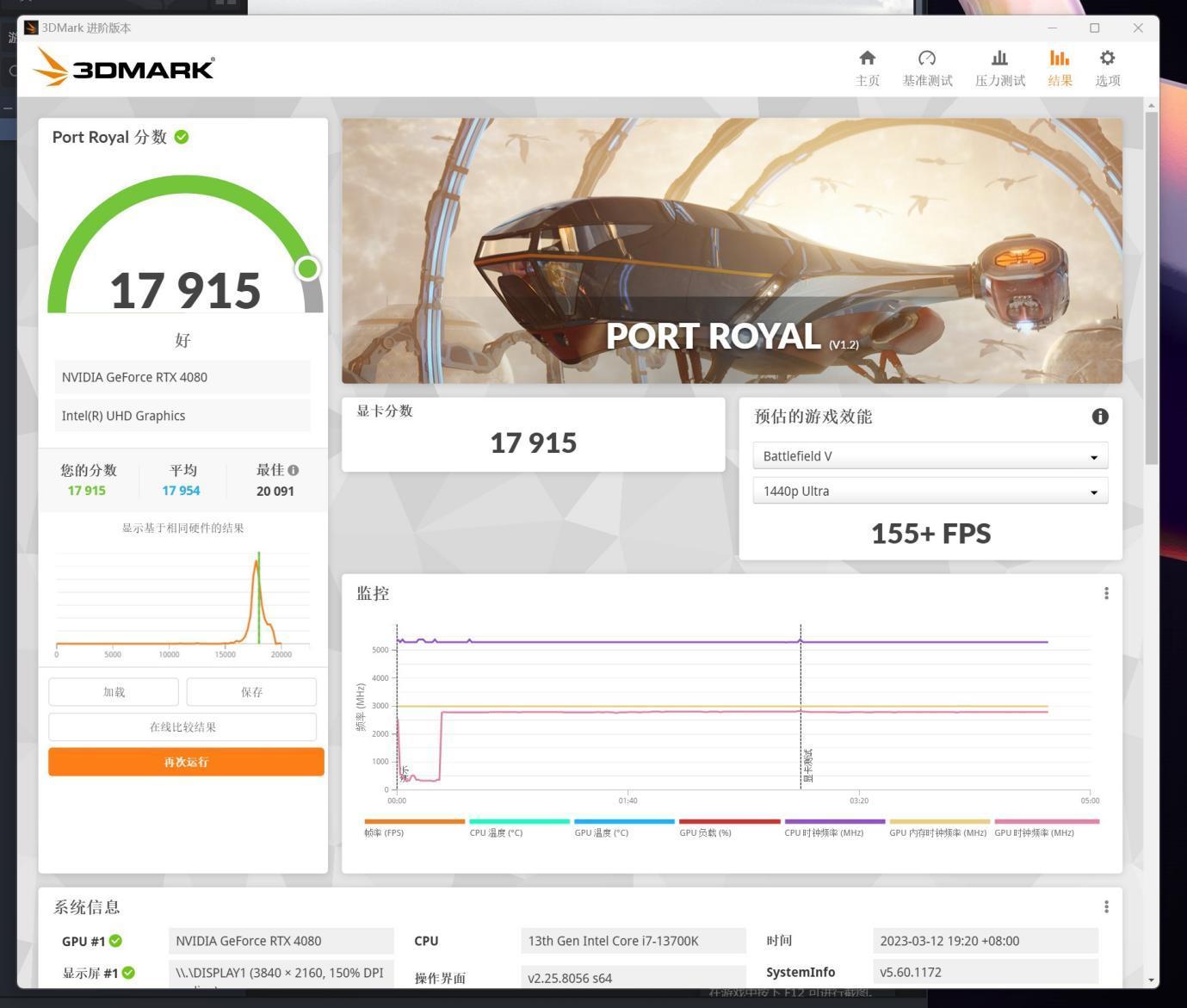Open the 结果 results tab

1060,67
